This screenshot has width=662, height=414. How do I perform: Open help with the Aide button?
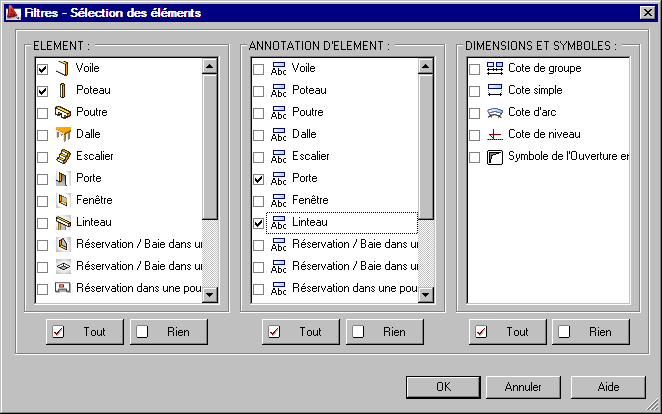(608, 387)
